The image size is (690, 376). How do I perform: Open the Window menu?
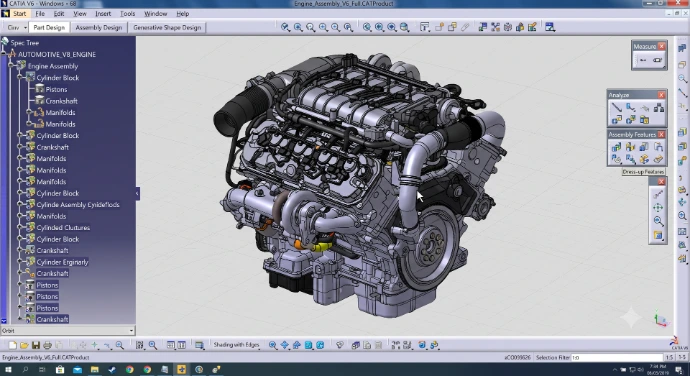(x=155, y=14)
